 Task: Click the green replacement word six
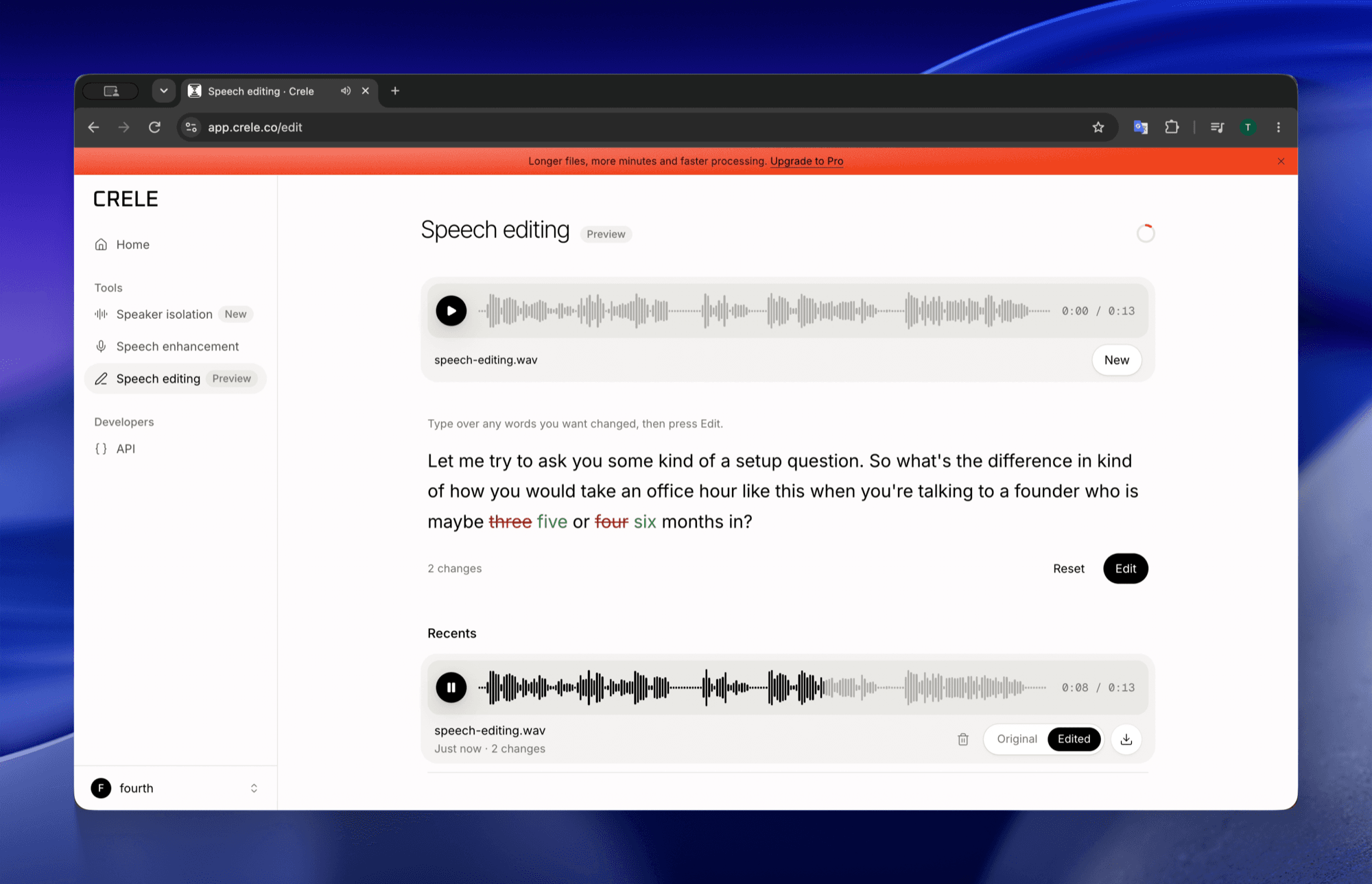click(x=645, y=522)
